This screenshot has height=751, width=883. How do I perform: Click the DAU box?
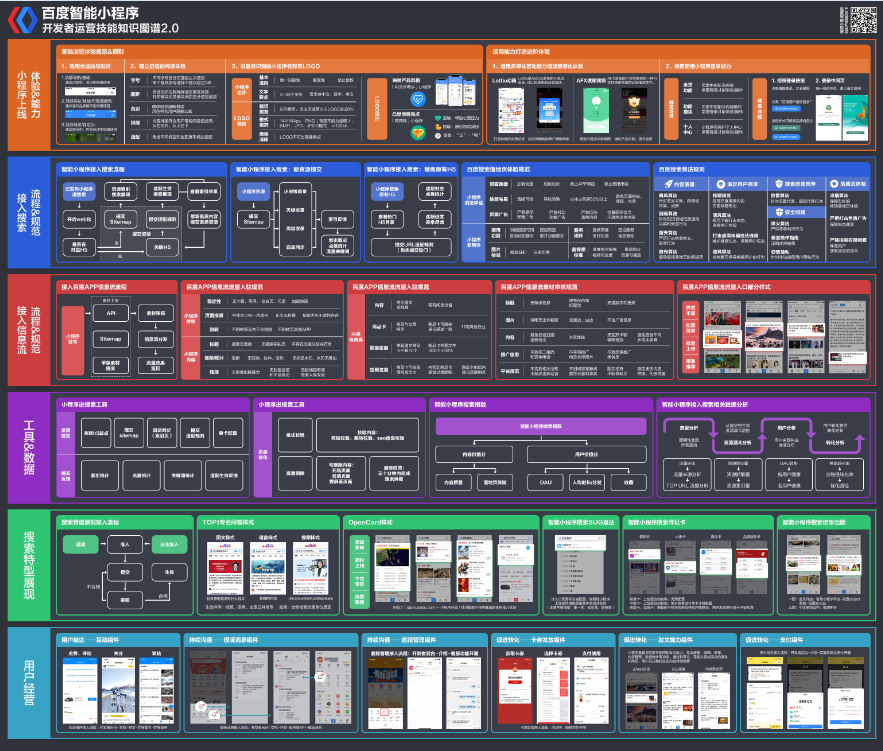pos(546,482)
